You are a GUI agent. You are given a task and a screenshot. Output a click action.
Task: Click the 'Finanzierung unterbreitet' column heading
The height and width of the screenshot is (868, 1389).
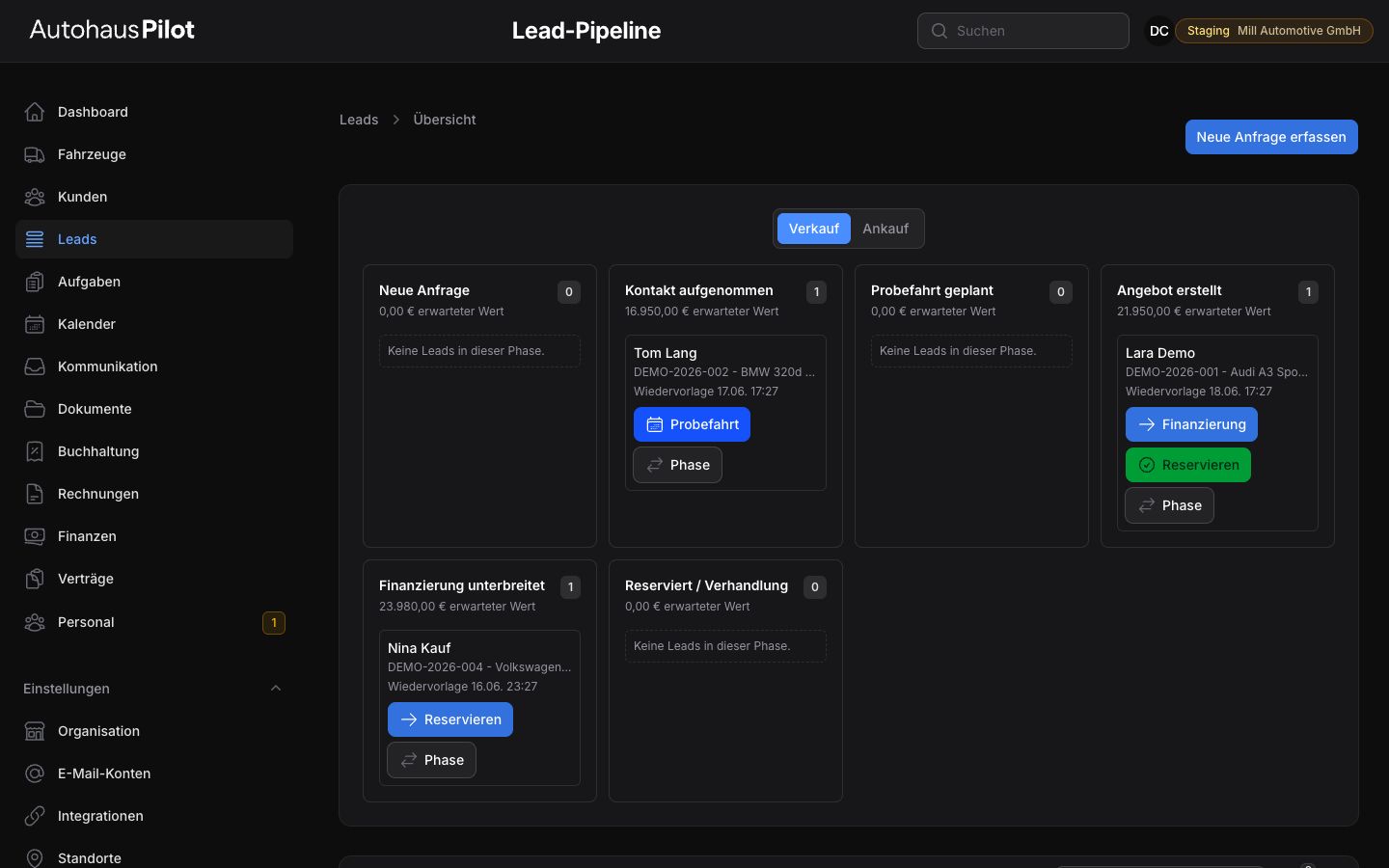462,585
